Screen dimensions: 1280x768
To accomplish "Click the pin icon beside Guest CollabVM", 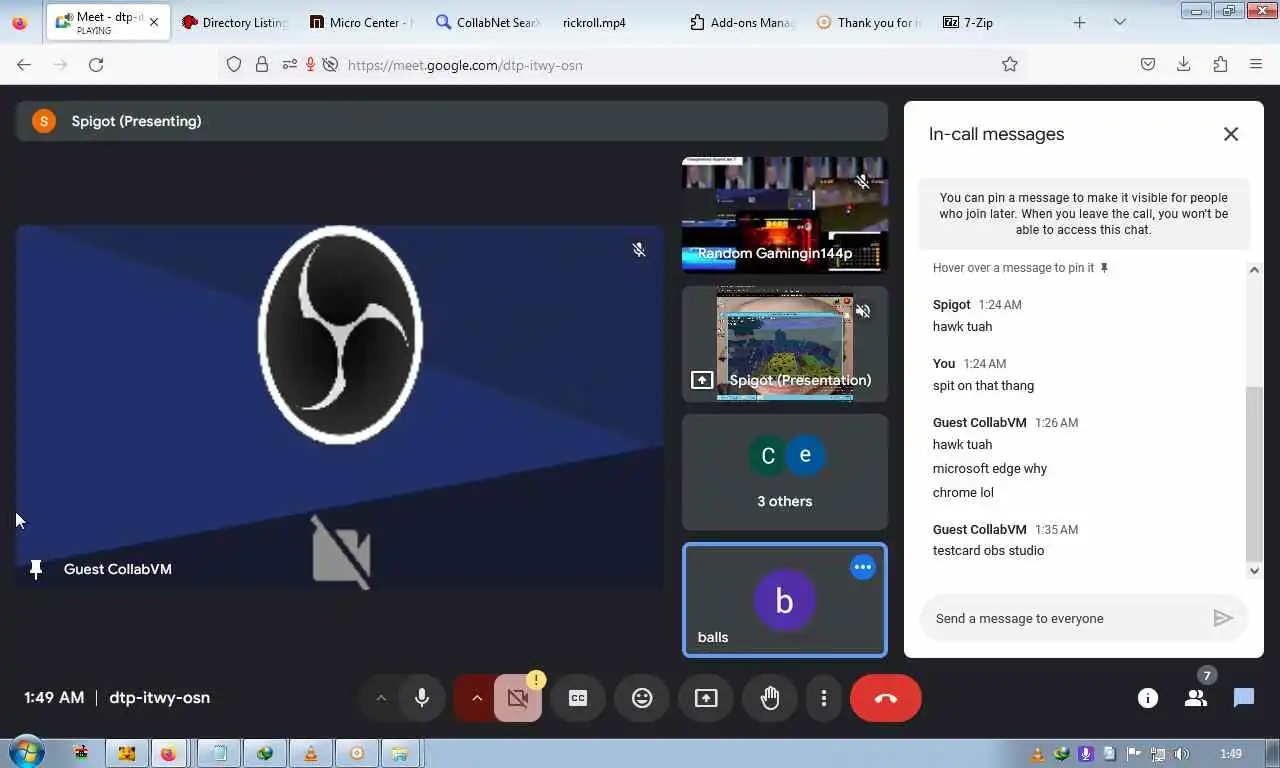I will [36, 570].
